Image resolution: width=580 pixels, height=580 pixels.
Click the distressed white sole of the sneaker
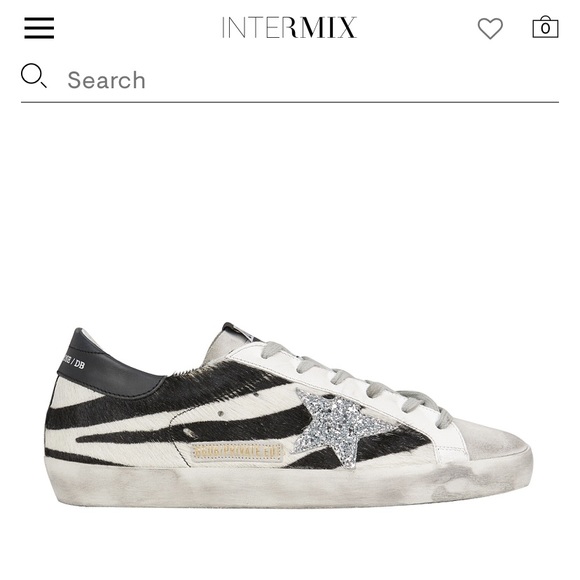click(289, 484)
